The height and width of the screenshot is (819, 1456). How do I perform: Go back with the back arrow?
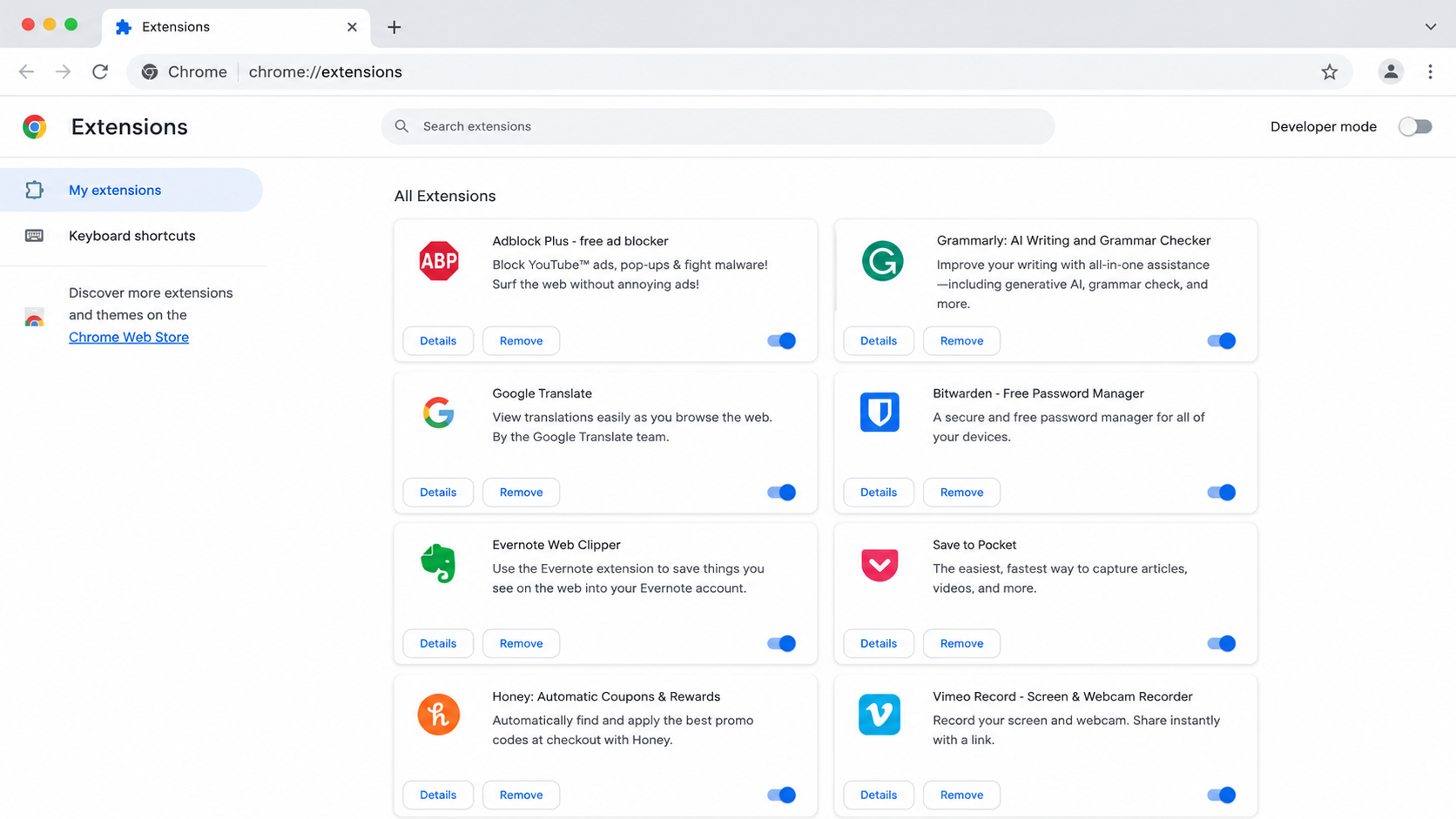(26, 72)
